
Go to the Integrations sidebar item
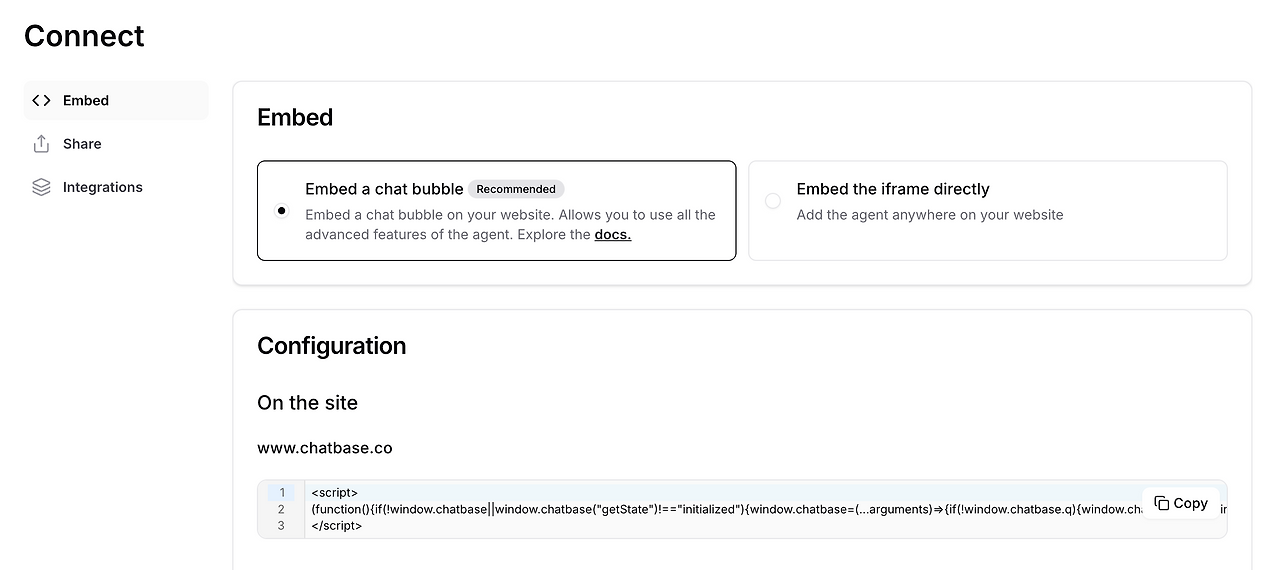coord(102,187)
